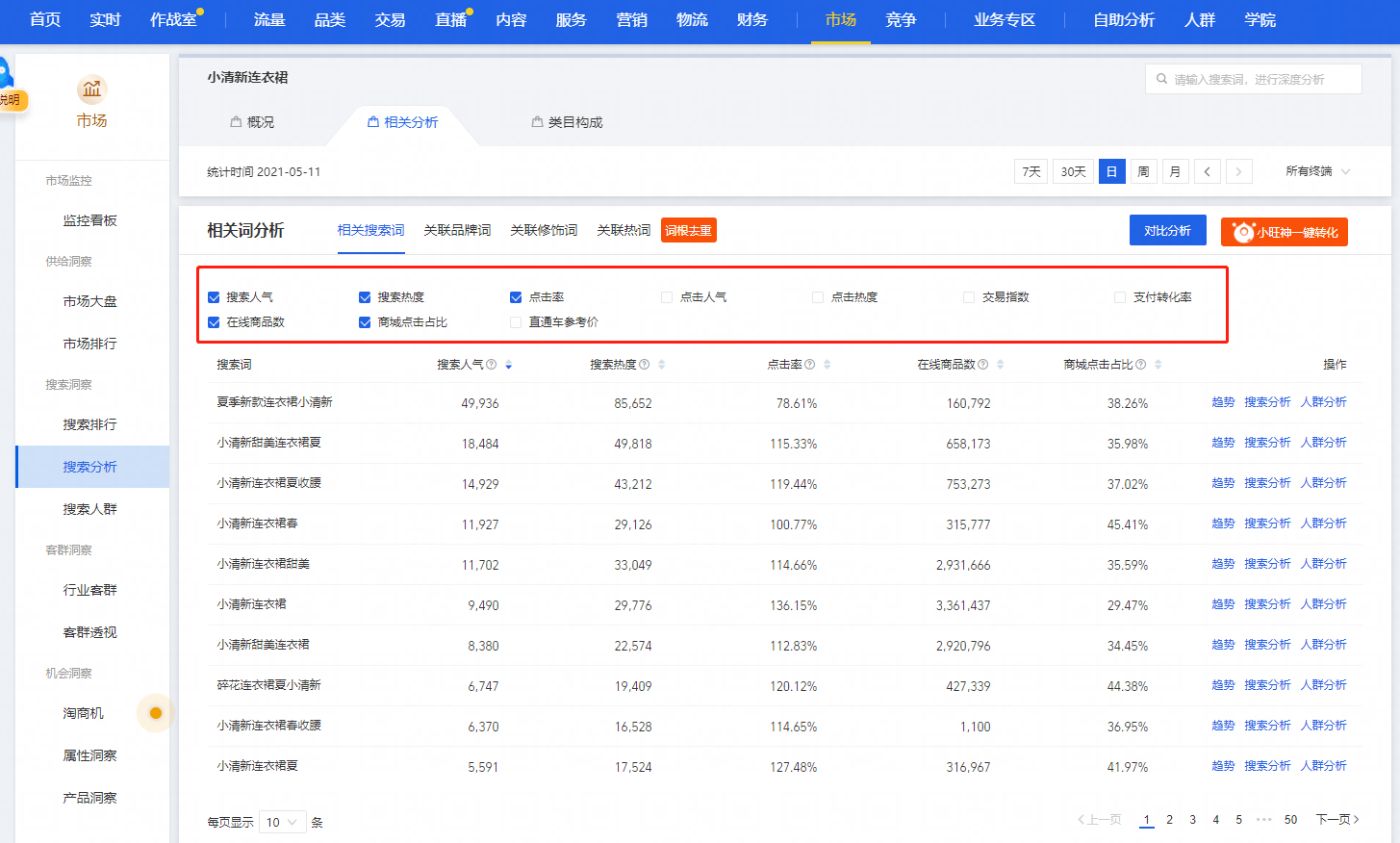The image size is (1400, 843).
Task: Open the per-page count dropdown showing 10
Action: pyautogui.click(x=282, y=822)
